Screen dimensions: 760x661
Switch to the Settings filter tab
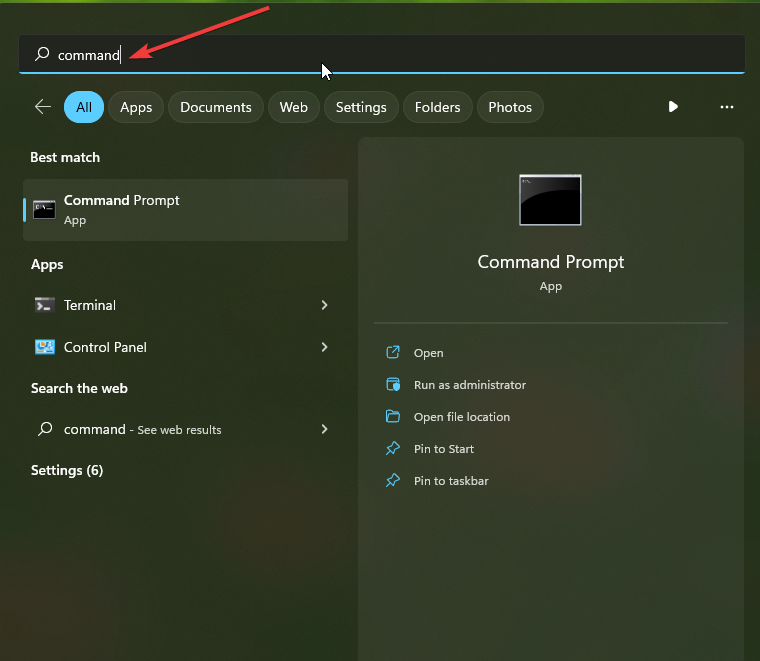361,107
